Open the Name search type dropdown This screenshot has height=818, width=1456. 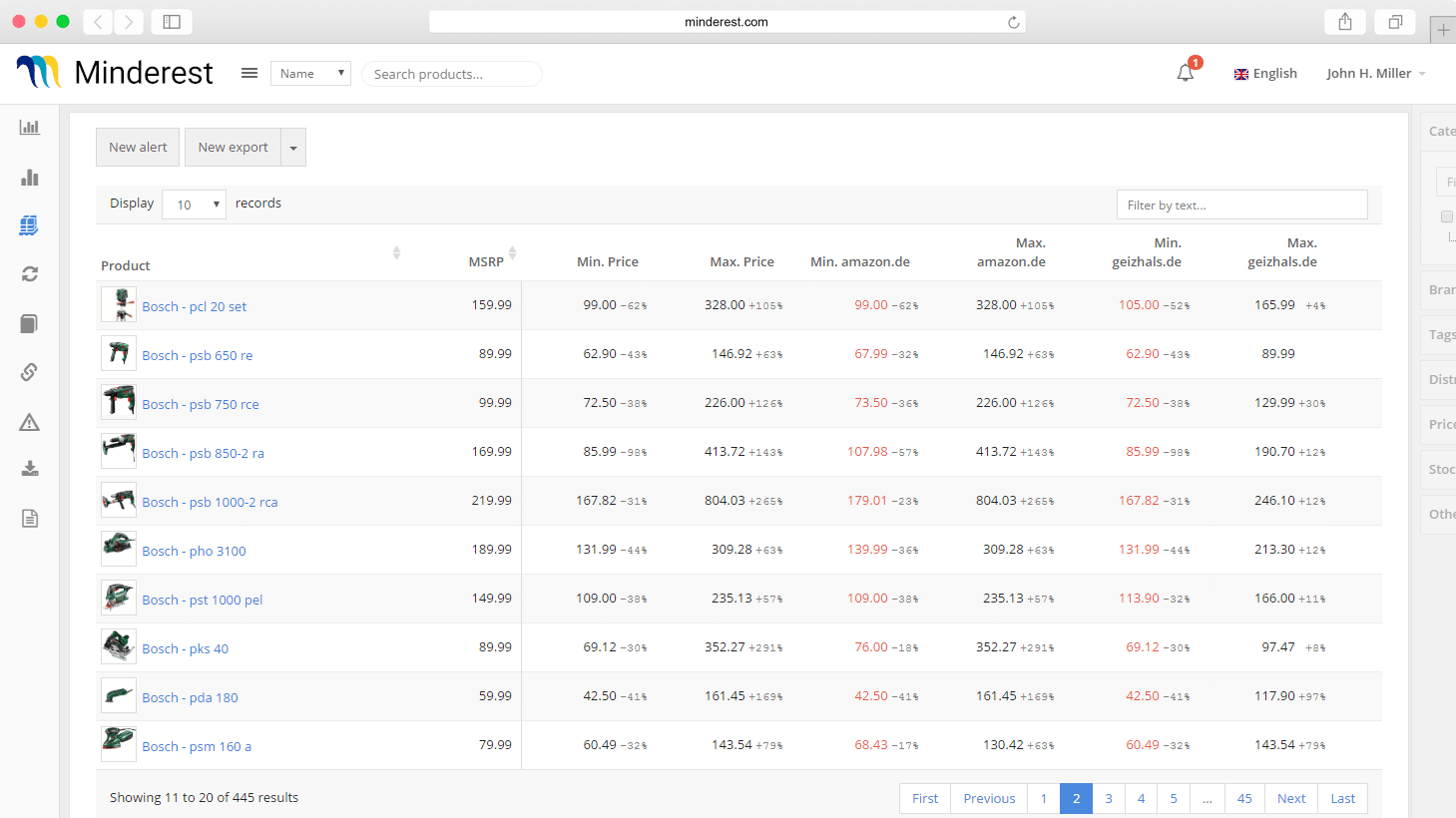pos(310,73)
